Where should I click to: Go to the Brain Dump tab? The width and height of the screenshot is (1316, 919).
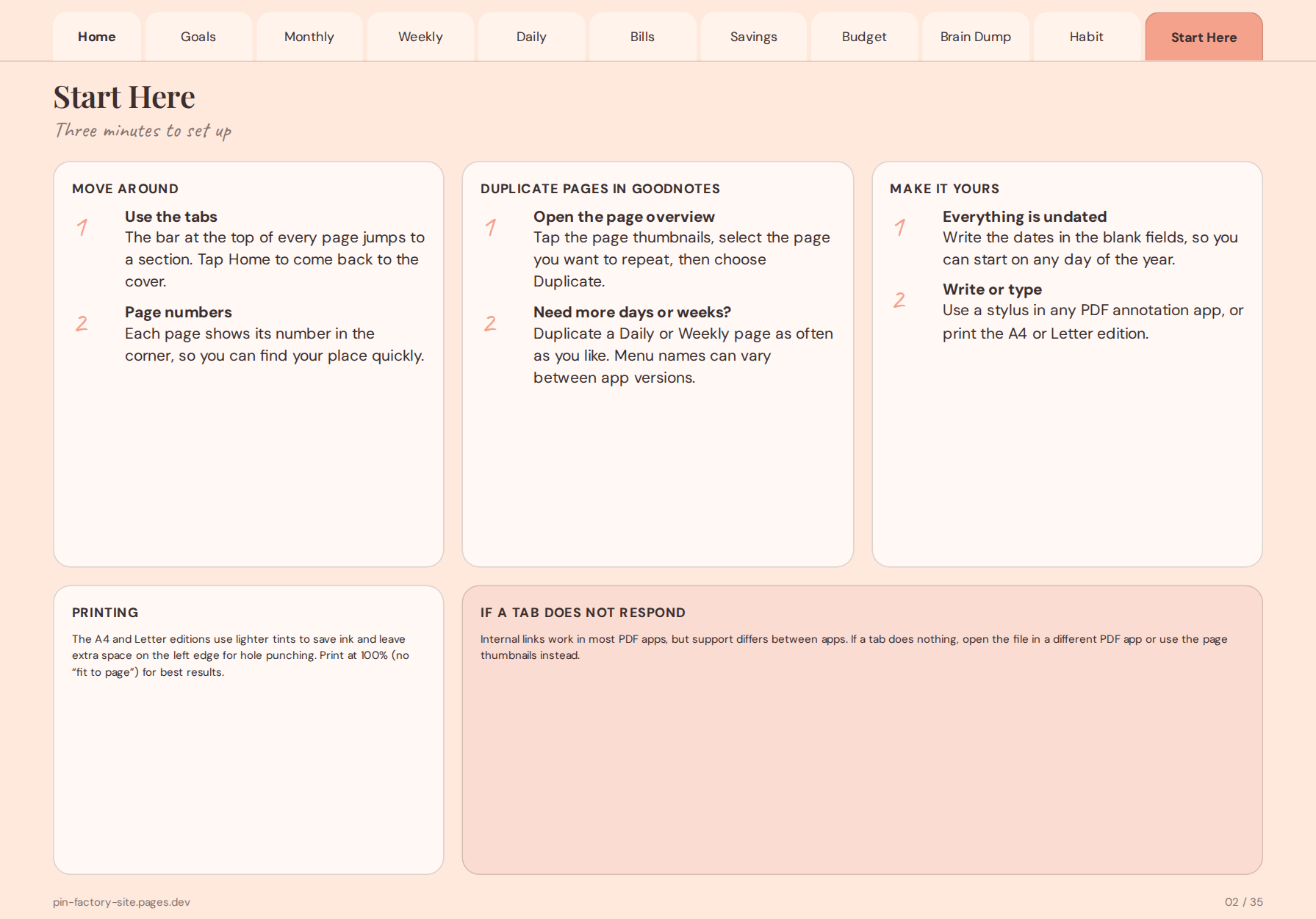[976, 37]
